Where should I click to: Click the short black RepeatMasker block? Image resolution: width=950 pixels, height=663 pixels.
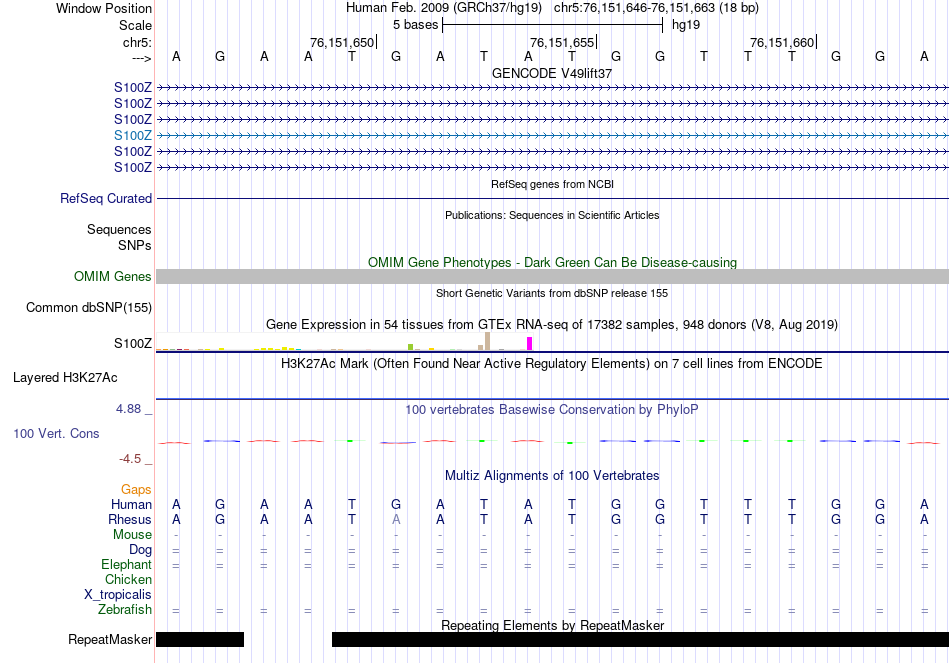tap(200, 639)
